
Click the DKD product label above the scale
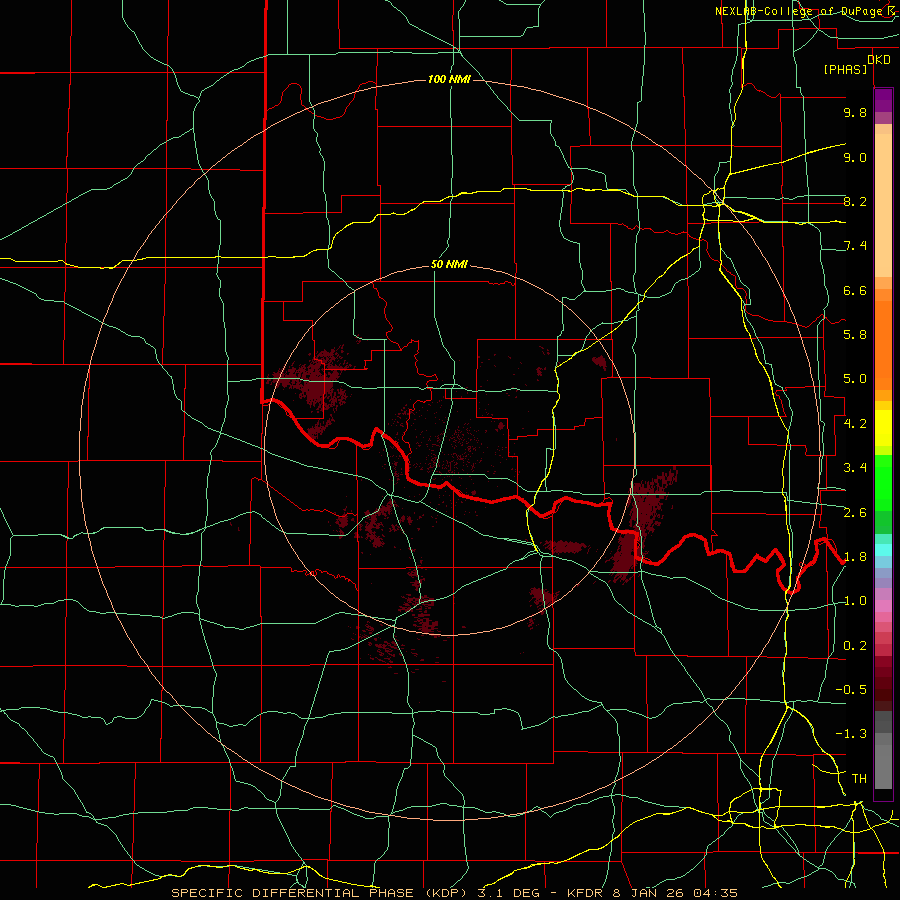tap(878, 60)
